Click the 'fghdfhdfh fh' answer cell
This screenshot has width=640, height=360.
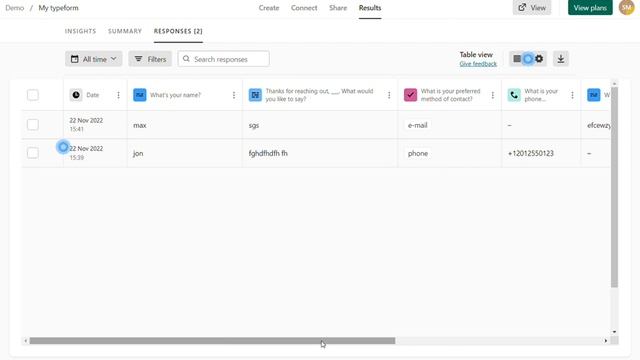click(268, 153)
